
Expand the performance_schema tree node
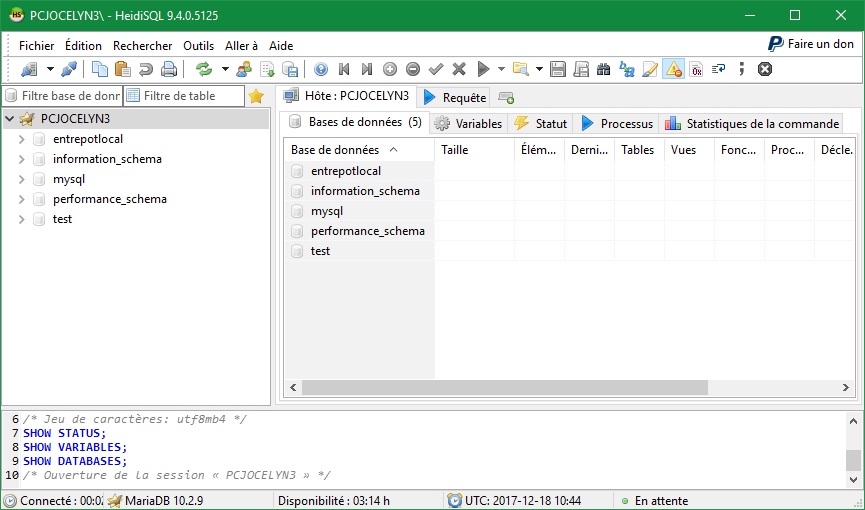[22, 199]
